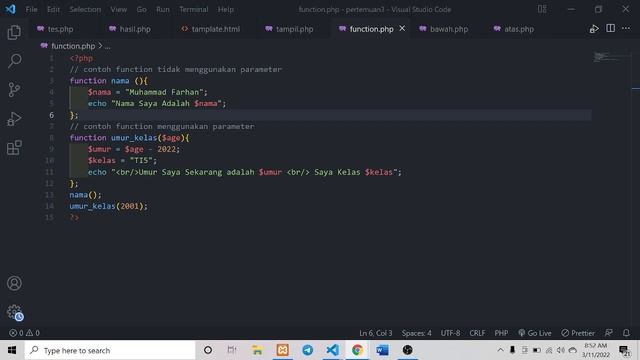Open Cortana circle on taskbar
This screenshot has height=360, width=640.
pyautogui.click(x=208, y=350)
